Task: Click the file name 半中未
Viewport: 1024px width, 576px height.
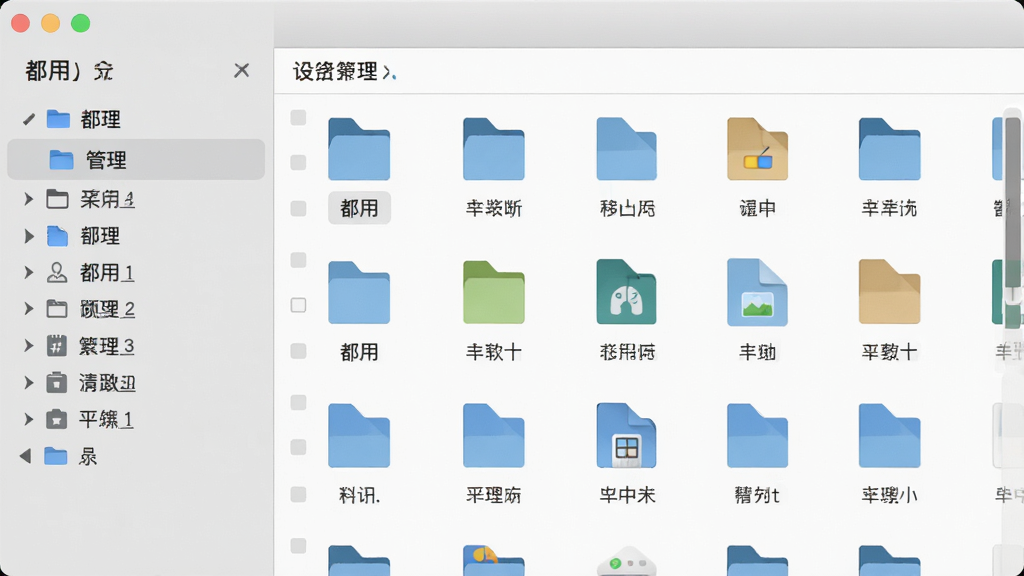Action: 627,495
